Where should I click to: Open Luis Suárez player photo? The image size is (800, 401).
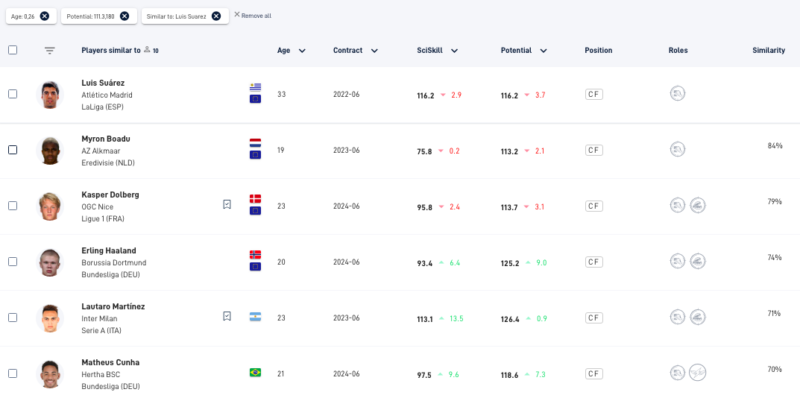pyautogui.click(x=50, y=94)
